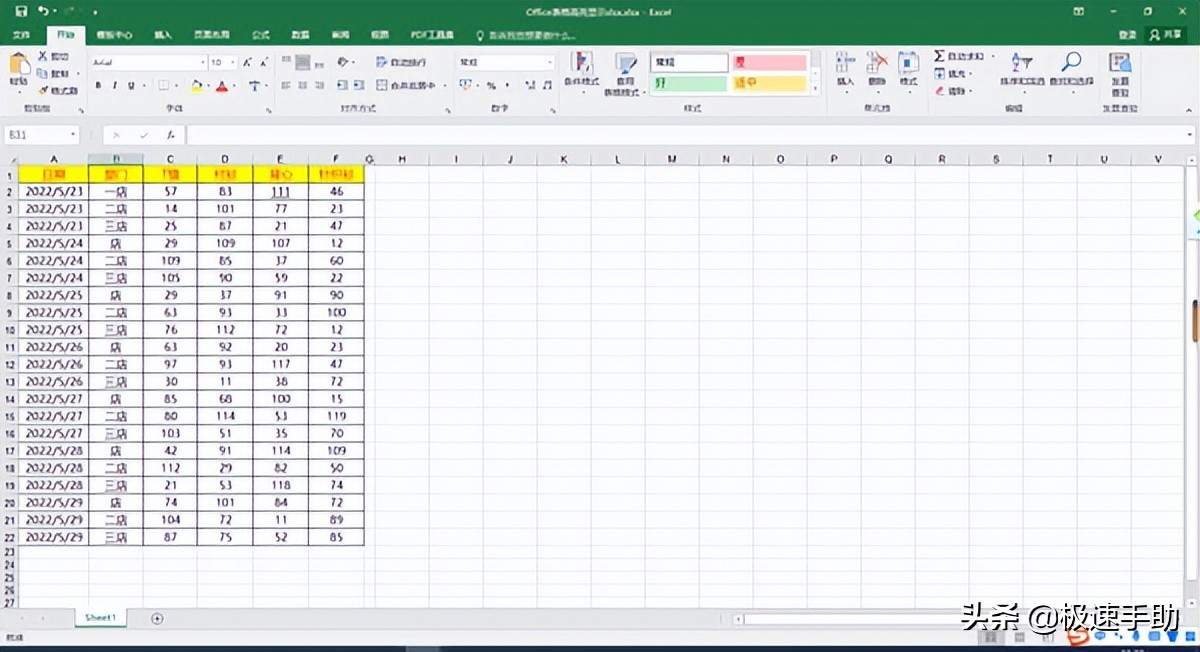The image size is (1200, 652).
Task: Add a new sheet with plus icon
Action: pos(157,619)
